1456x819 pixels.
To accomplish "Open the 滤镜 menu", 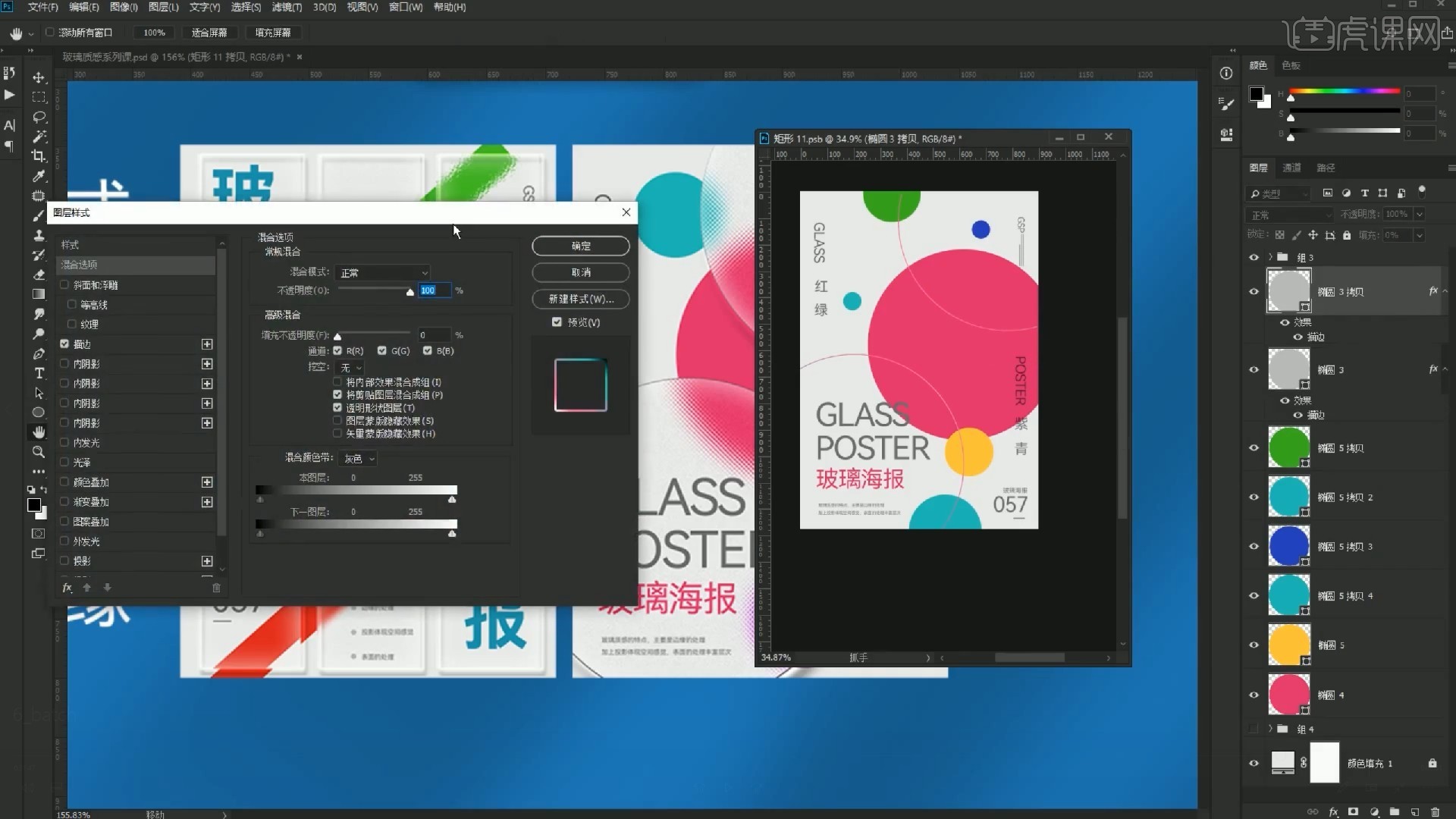I will coord(287,8).
